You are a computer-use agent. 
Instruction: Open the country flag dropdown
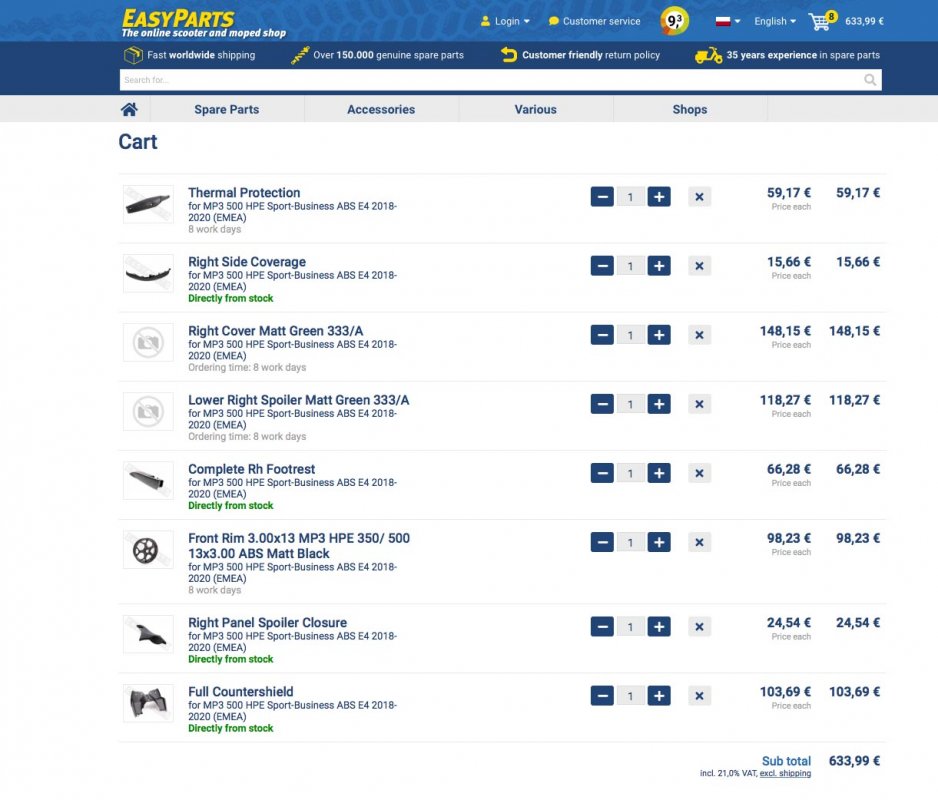click(728, 21)
